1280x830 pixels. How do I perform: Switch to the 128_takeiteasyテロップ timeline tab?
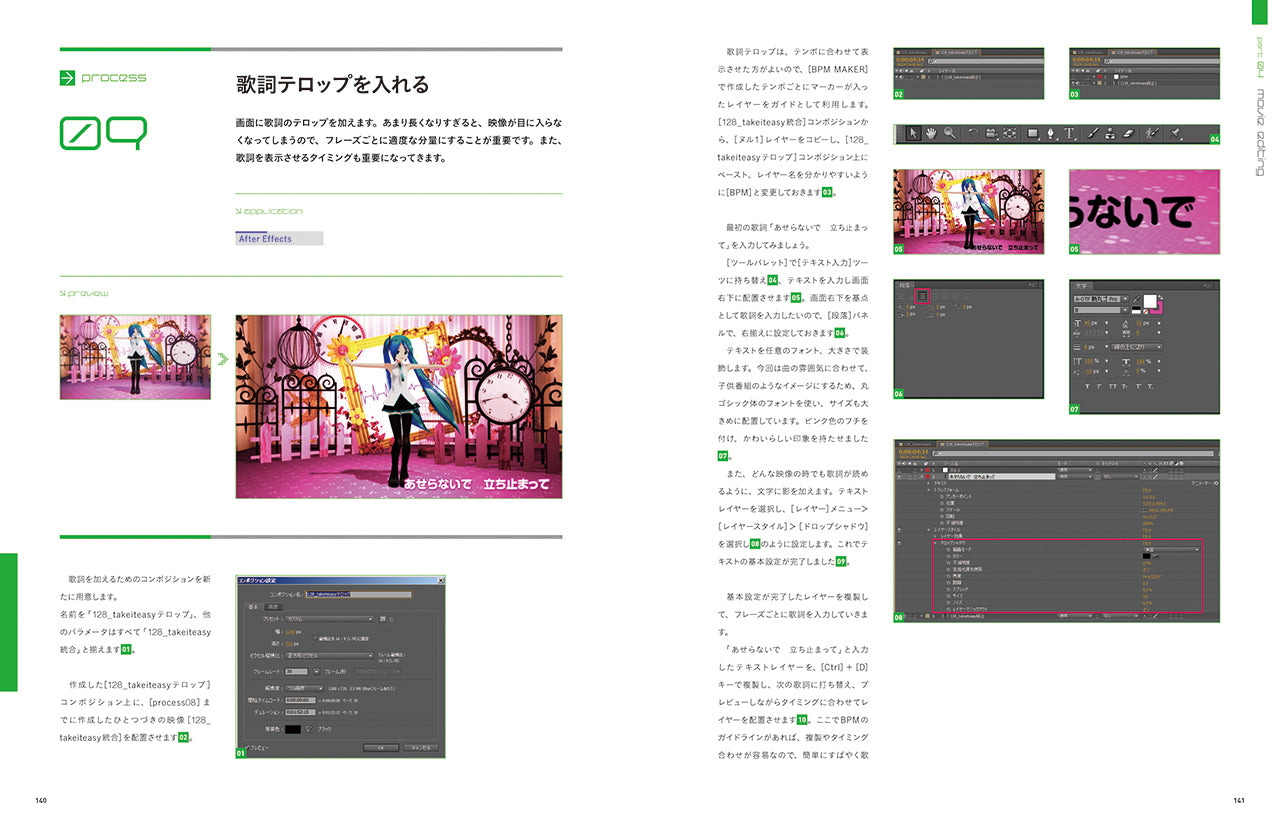tap(962, 444)
